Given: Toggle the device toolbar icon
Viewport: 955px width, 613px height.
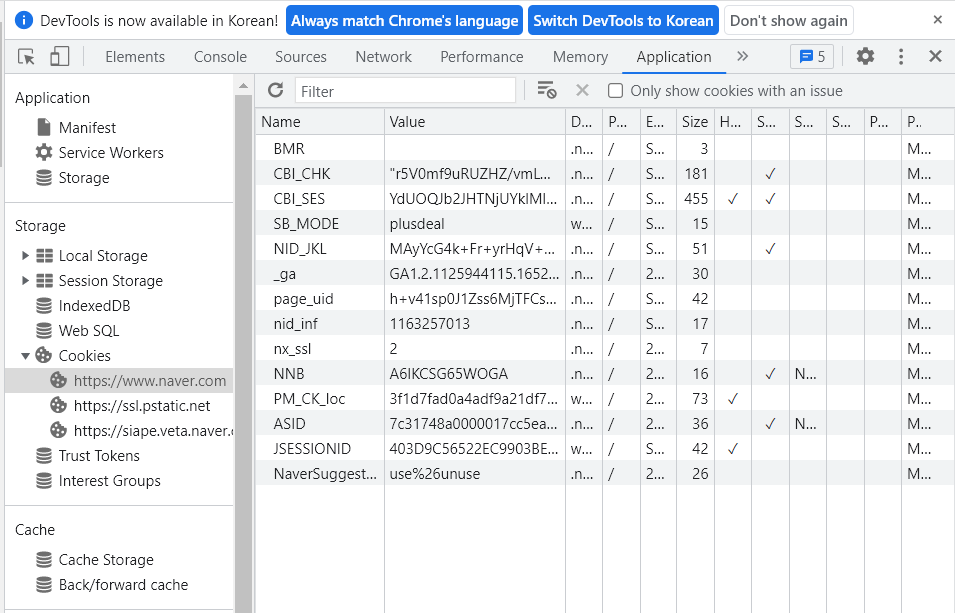Looking at the screenshot, I should (x=59, y=57).
